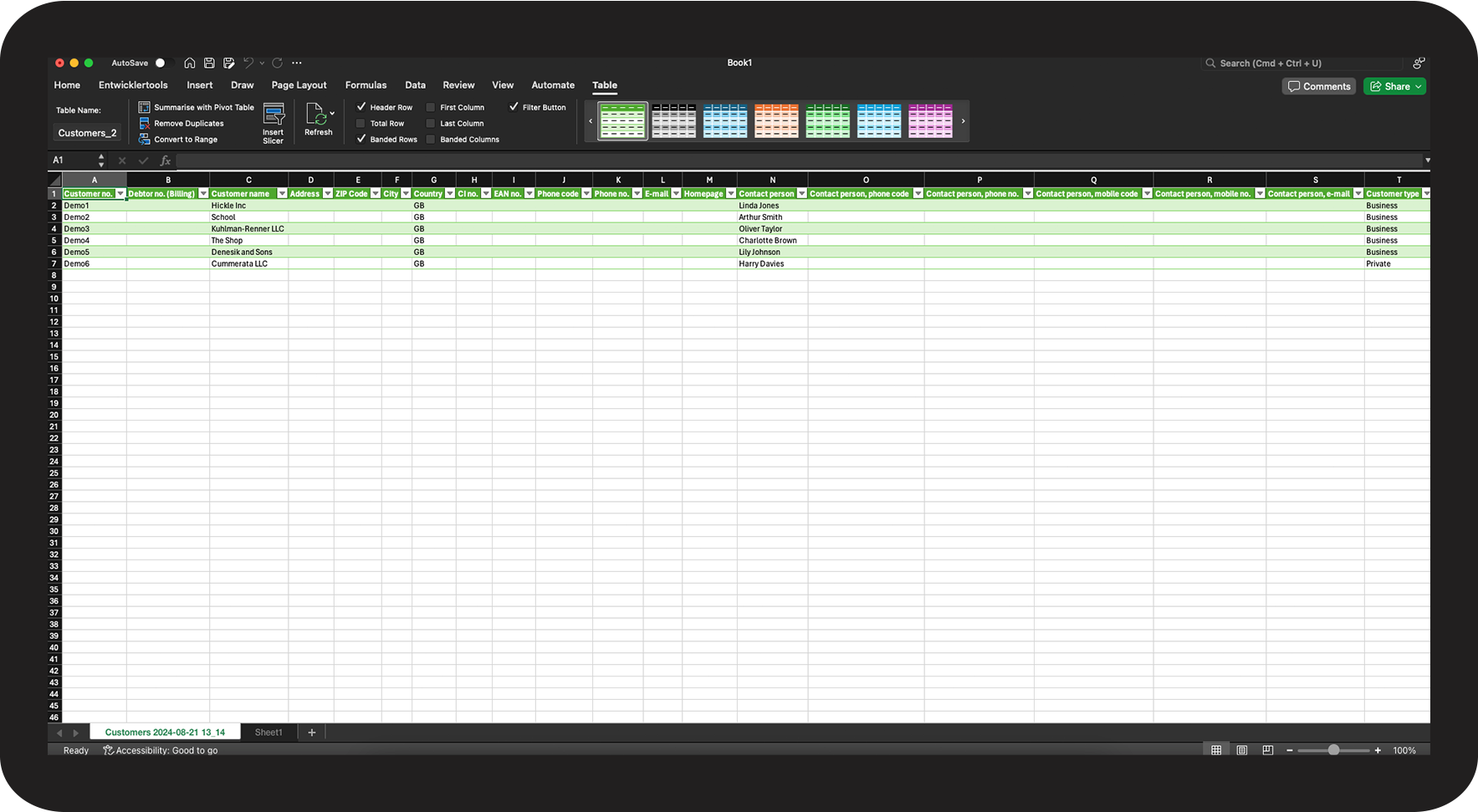The image size is (1478, 812).
Task: Switch to Page Layout view icon
Action: [1242, 750]
